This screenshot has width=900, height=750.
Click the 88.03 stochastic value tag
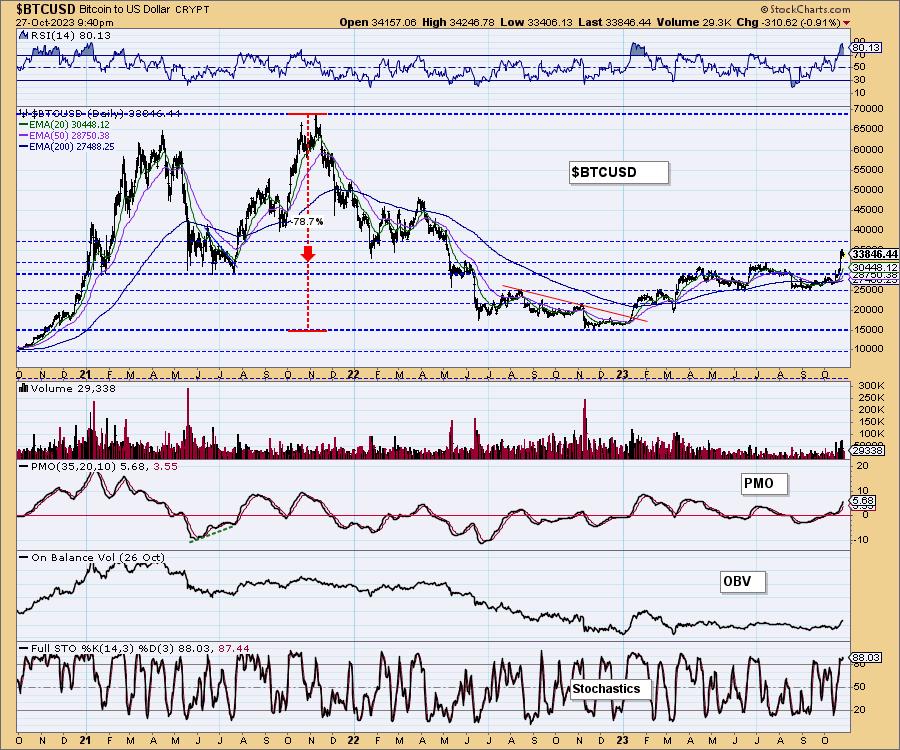[866, 658]
